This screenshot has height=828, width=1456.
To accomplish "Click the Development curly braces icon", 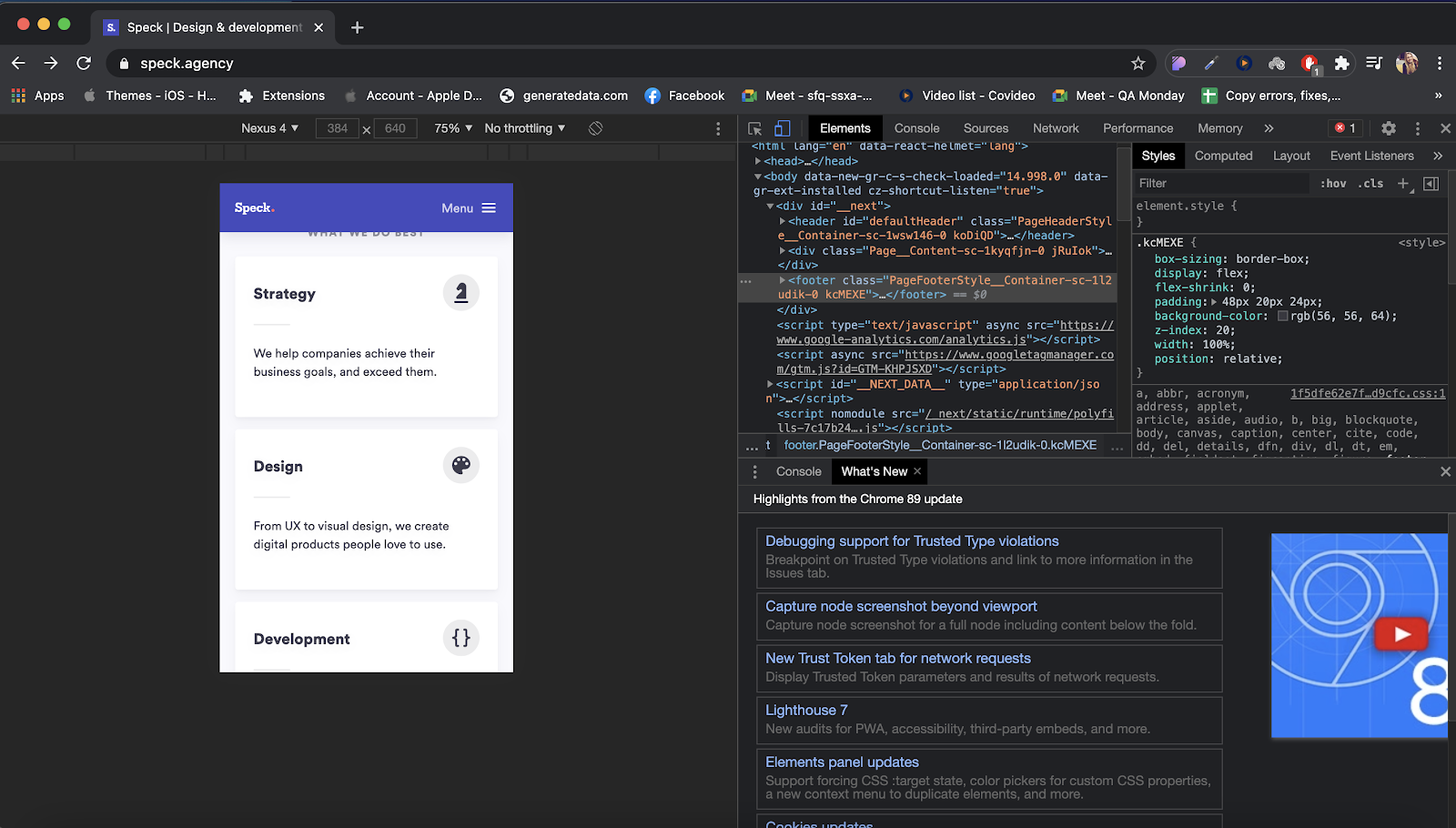I will coord(461,638).
